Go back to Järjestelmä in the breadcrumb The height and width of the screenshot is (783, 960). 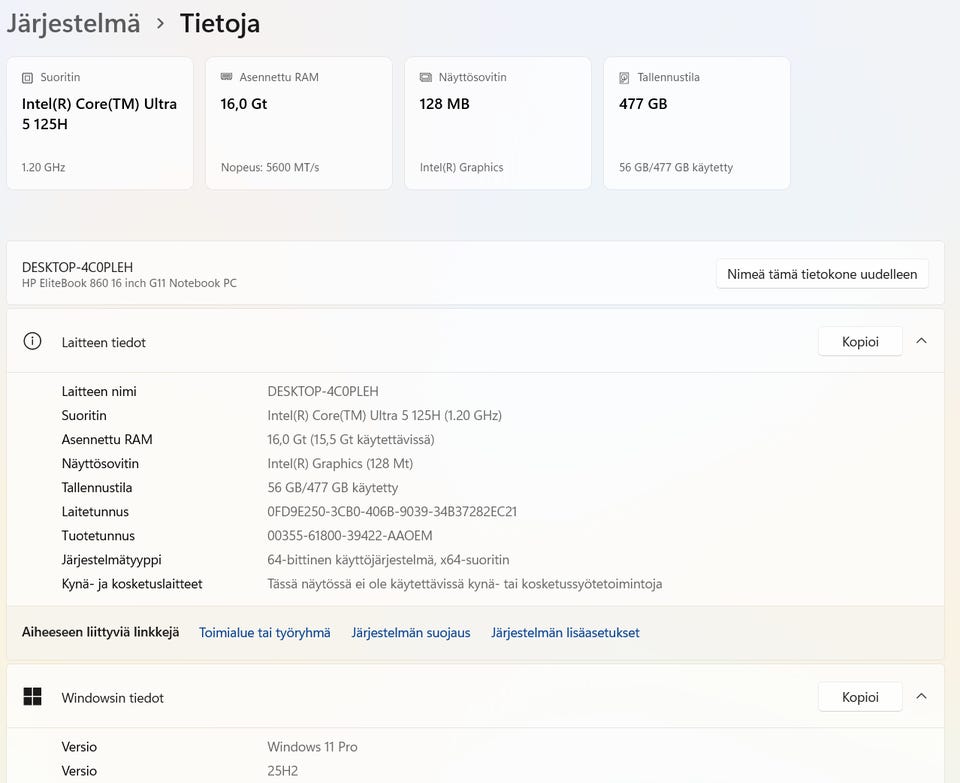click(73, 24)
